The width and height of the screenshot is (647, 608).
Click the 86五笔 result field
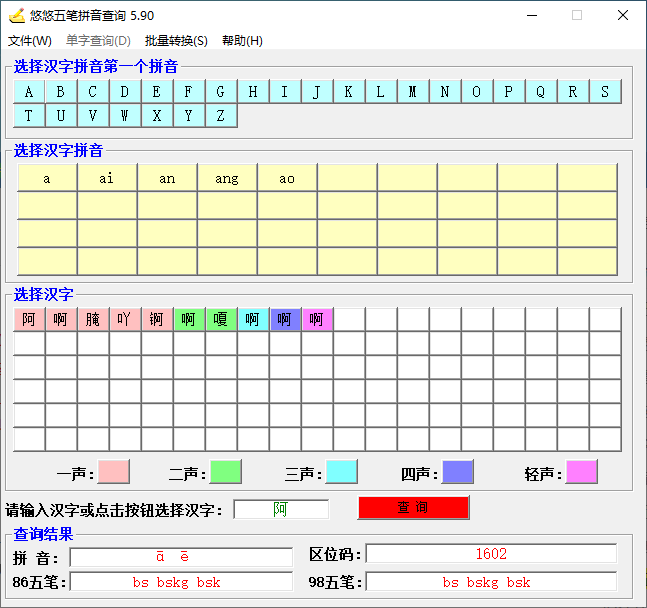(181, 582)
